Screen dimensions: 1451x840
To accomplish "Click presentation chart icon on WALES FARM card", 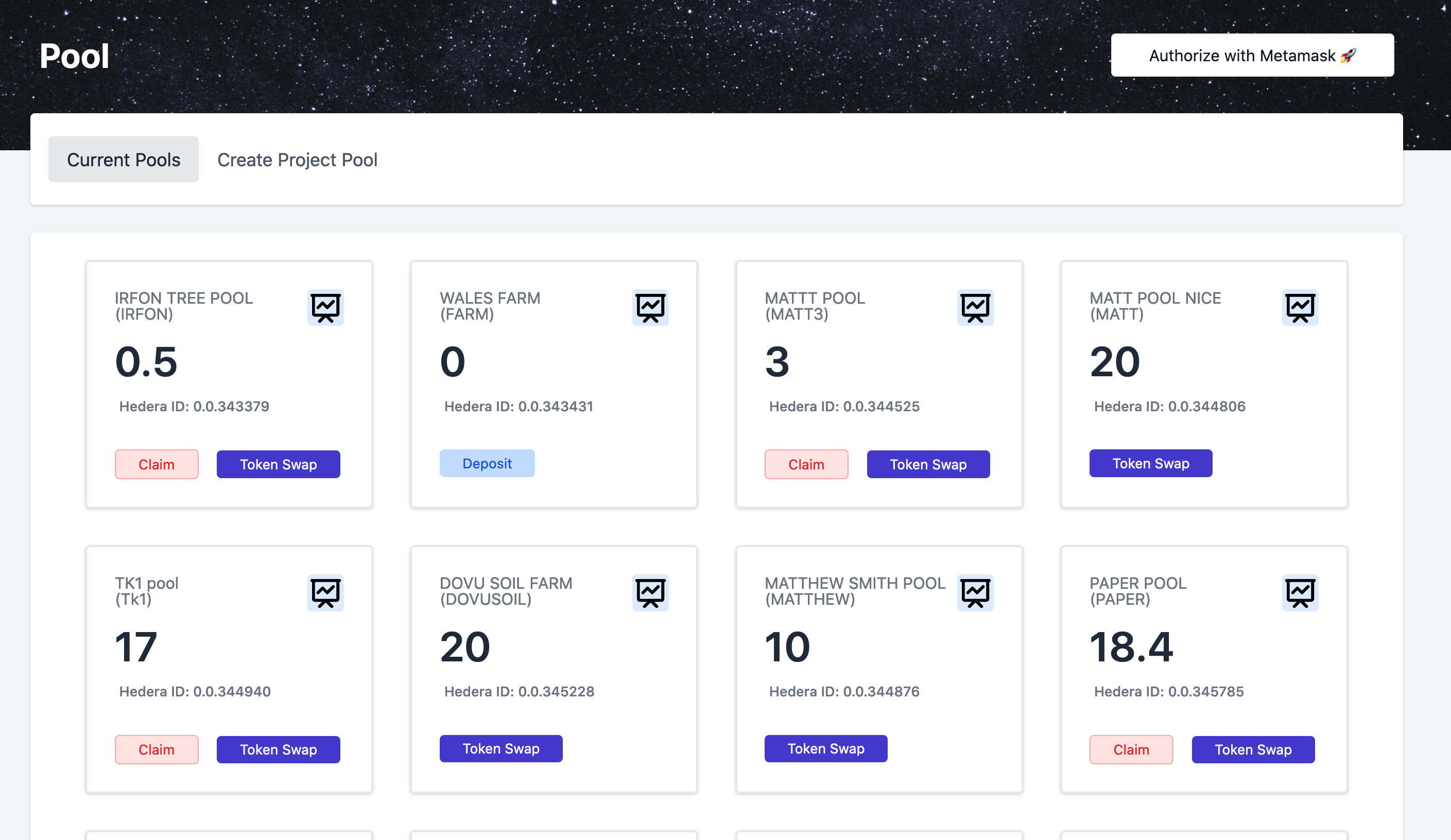I will click(x=650, y=307).
